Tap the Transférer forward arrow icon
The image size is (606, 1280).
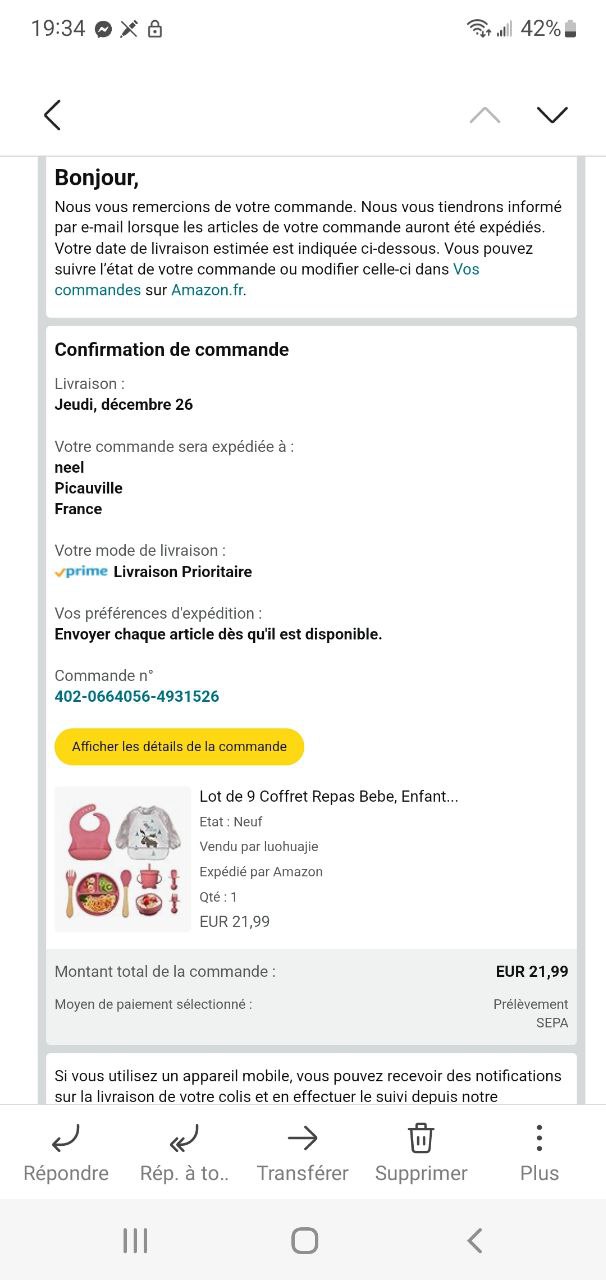tap(302, 1137)
